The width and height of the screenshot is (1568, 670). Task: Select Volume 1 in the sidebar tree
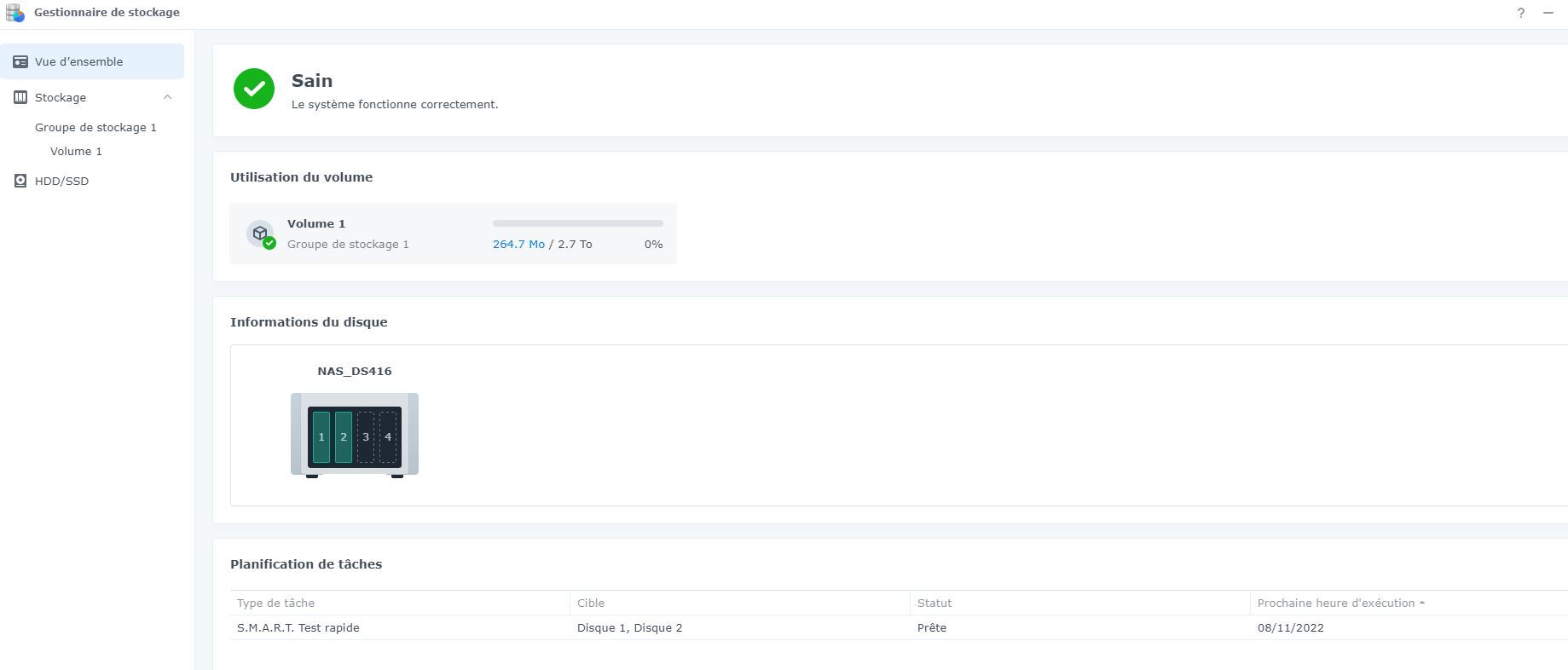[x=76, y=151]
